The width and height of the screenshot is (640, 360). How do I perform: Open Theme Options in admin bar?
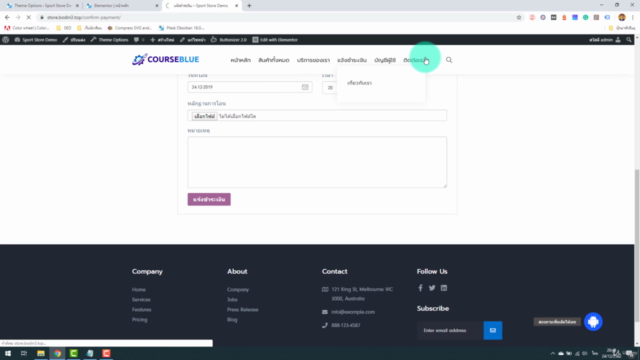point(109,40)
